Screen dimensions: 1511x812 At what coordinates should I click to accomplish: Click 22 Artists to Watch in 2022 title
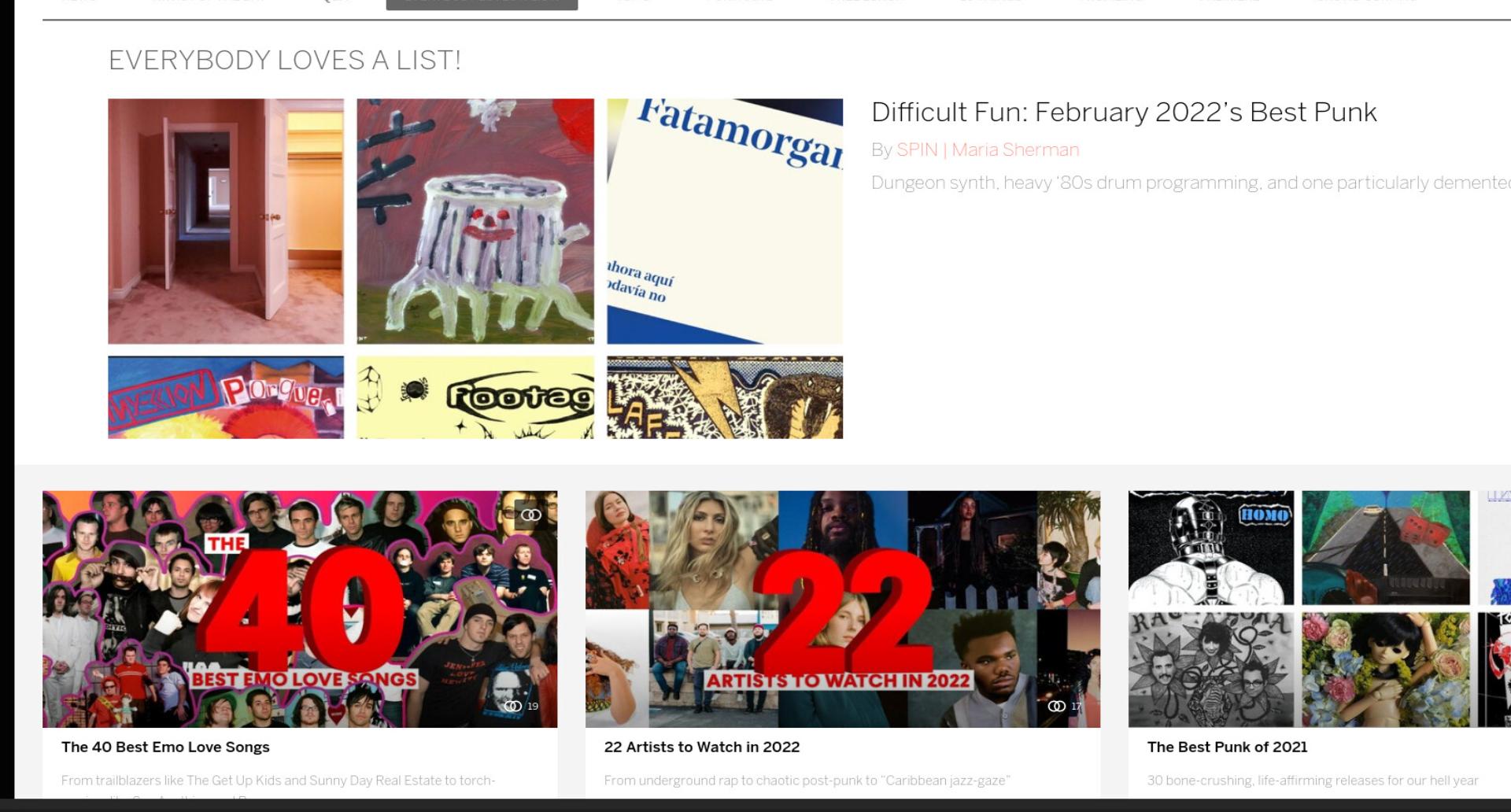(x=702, y=747)
